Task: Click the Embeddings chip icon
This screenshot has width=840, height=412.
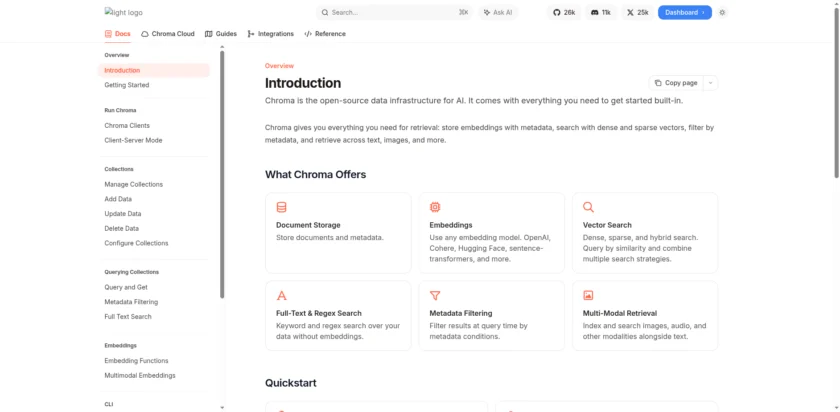Action: pyautogui.click(x=435, y=207)
